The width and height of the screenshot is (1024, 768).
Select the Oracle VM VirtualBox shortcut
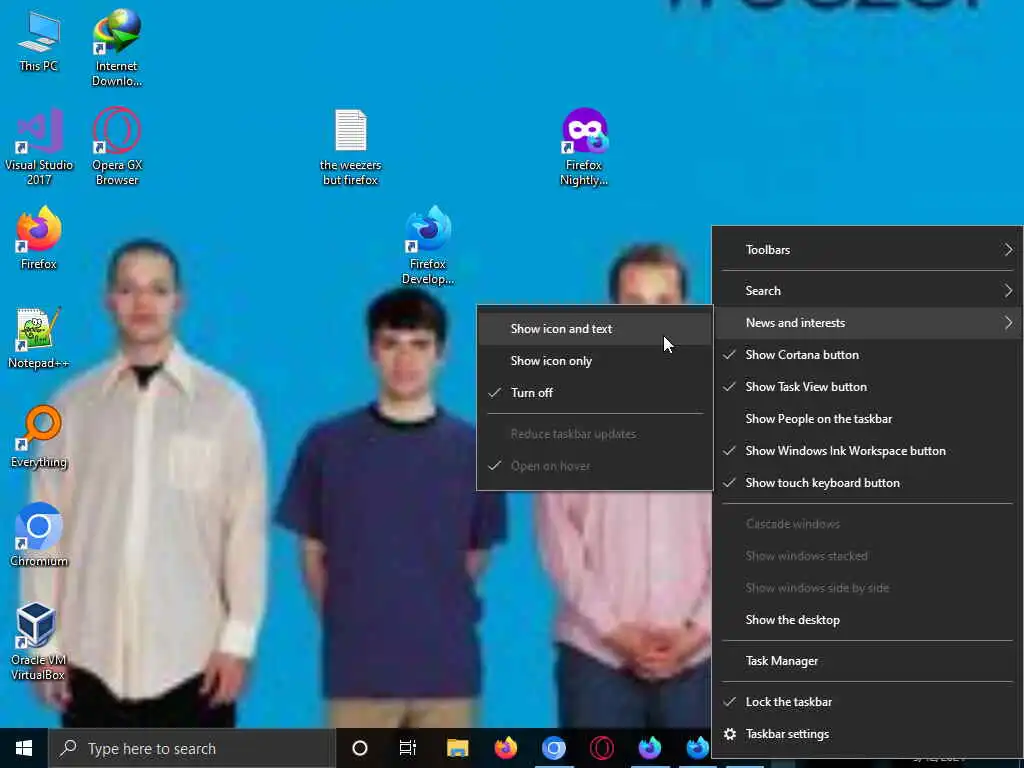point(37,641)
